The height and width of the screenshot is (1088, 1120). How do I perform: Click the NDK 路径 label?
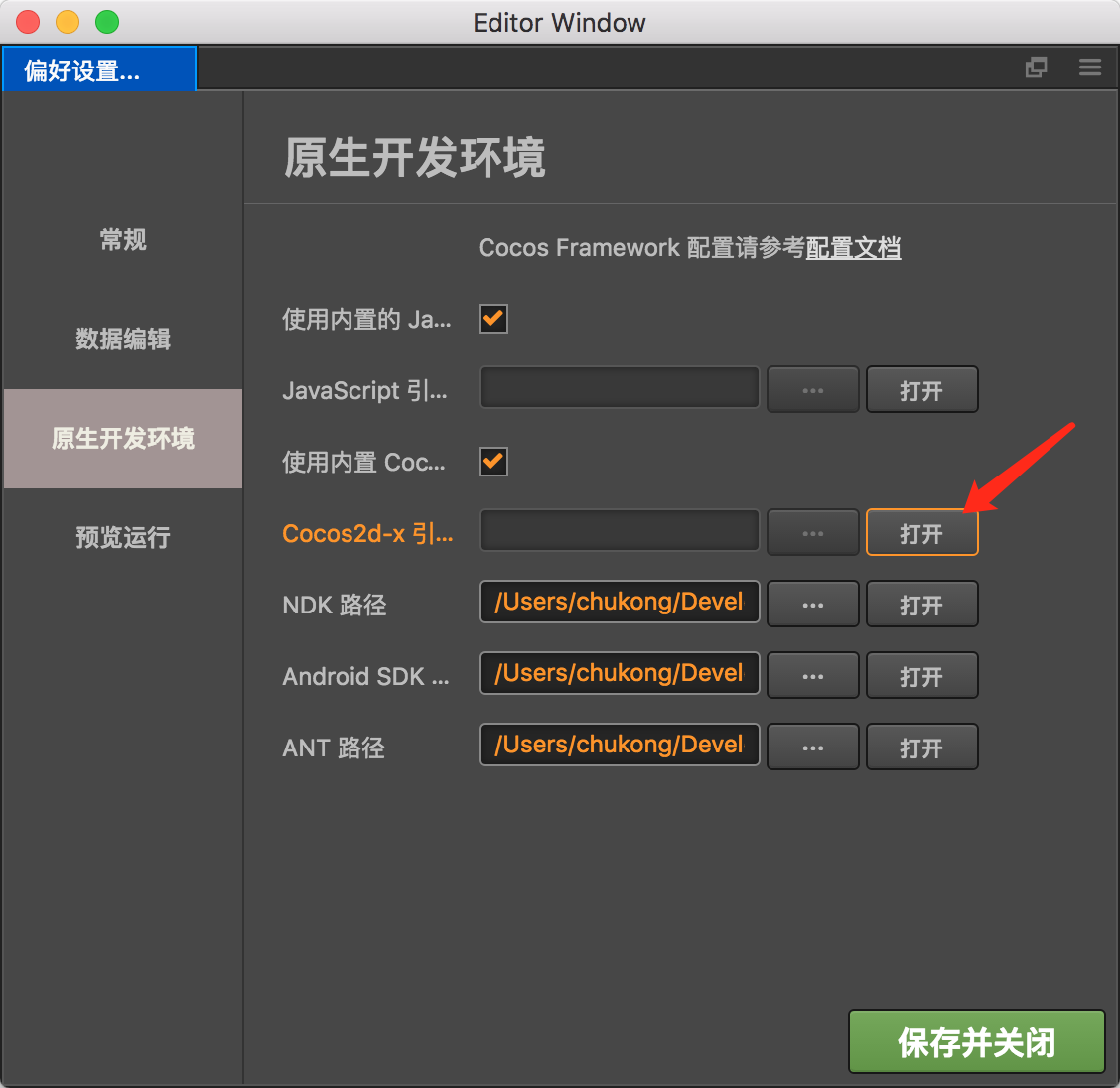coord(335,605)
